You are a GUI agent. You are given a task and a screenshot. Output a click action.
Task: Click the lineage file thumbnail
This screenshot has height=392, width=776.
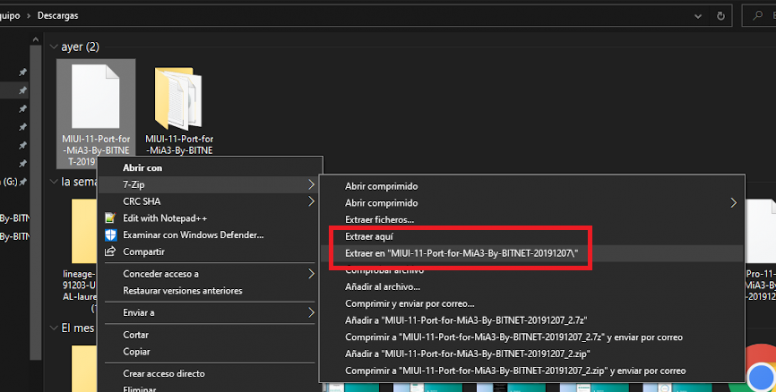click(x=84, y=231)
